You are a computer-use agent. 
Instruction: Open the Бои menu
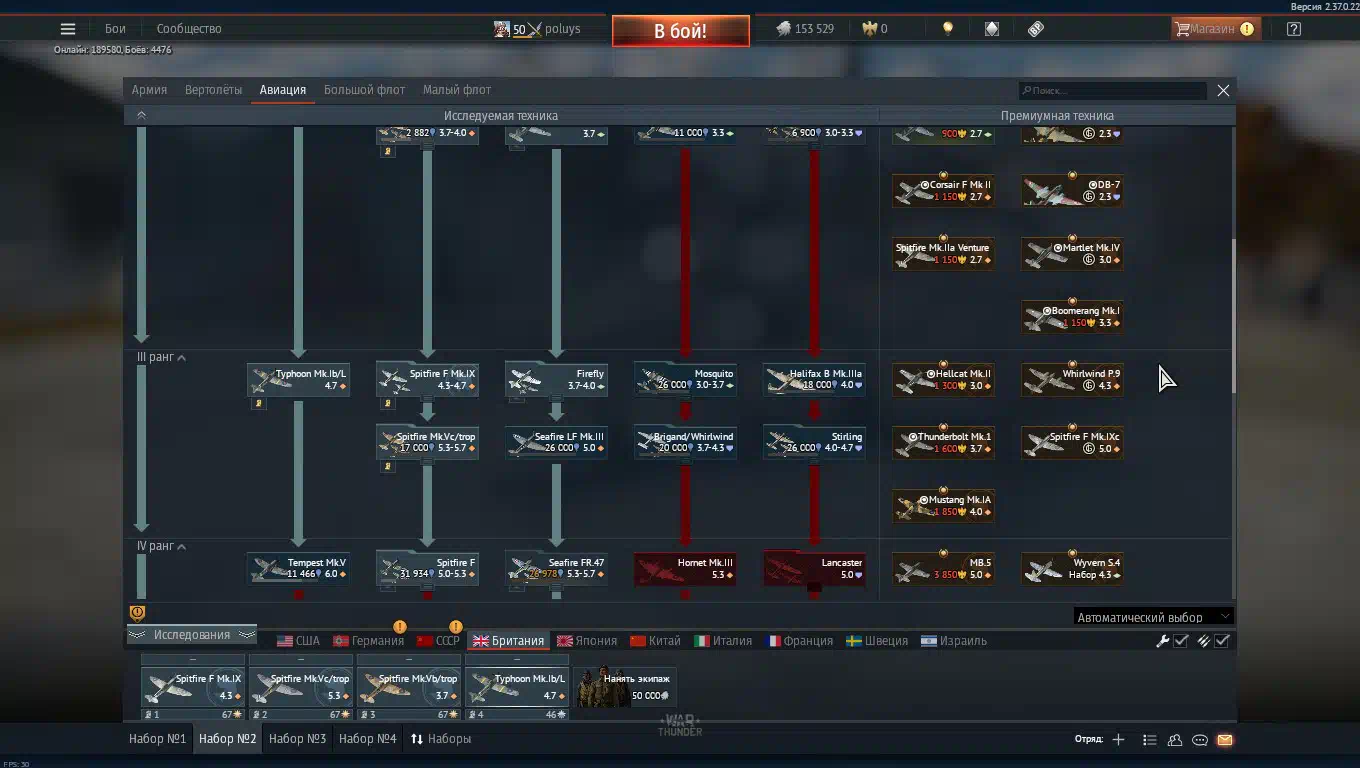[x=115, y=29]
